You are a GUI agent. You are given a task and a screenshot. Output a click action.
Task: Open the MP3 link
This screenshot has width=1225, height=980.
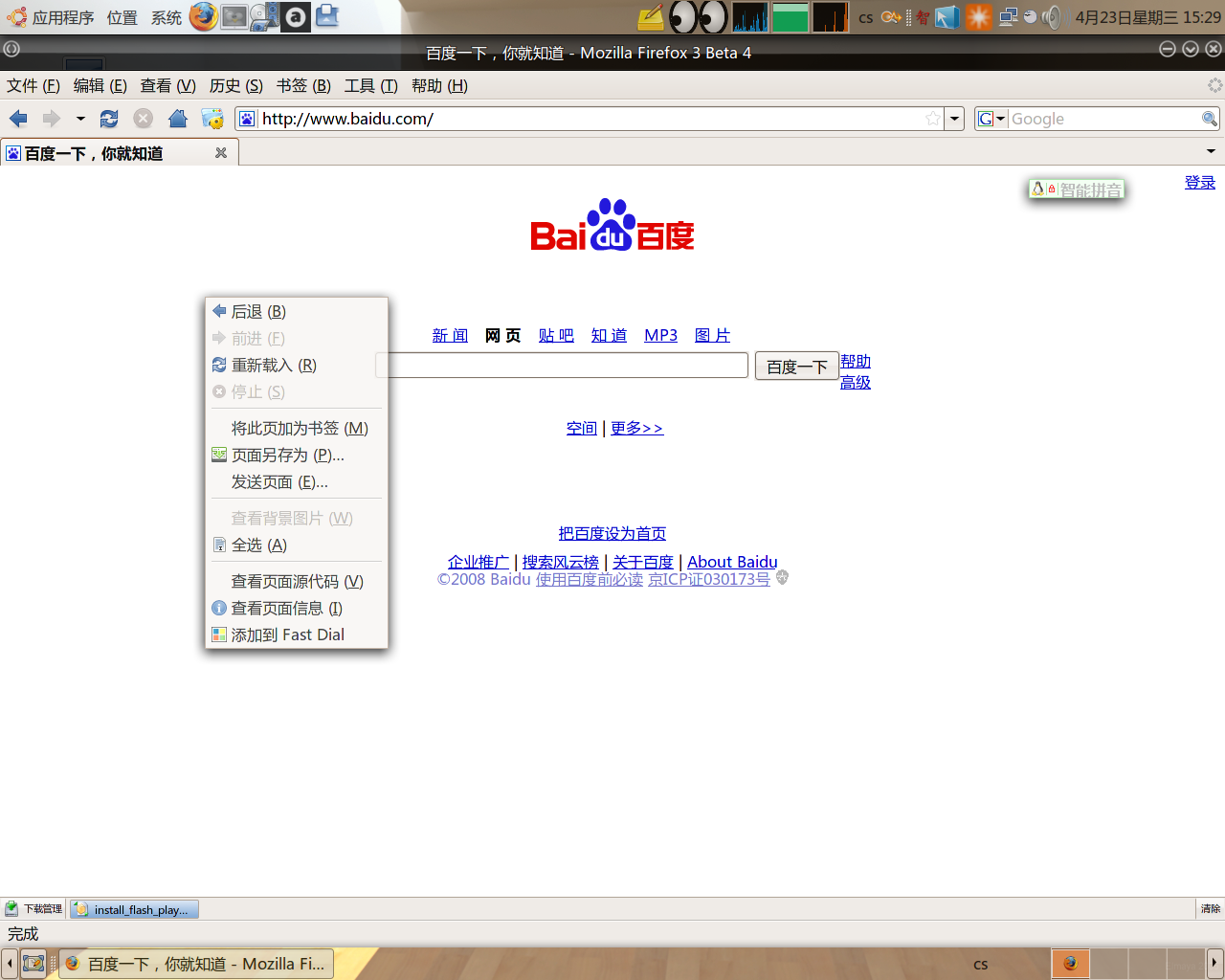point(660,335)
